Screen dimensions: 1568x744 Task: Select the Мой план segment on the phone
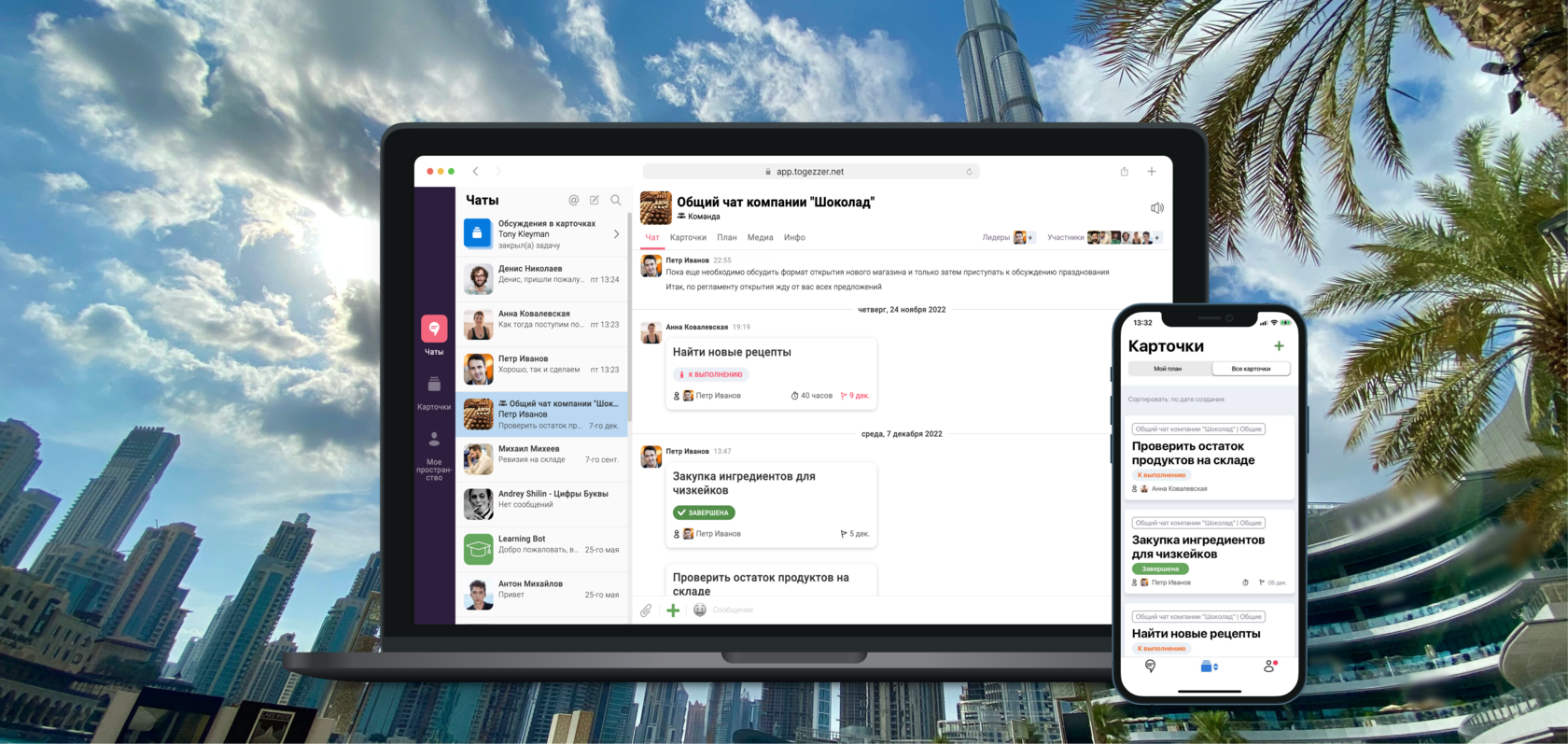(x=1168, y=369)
